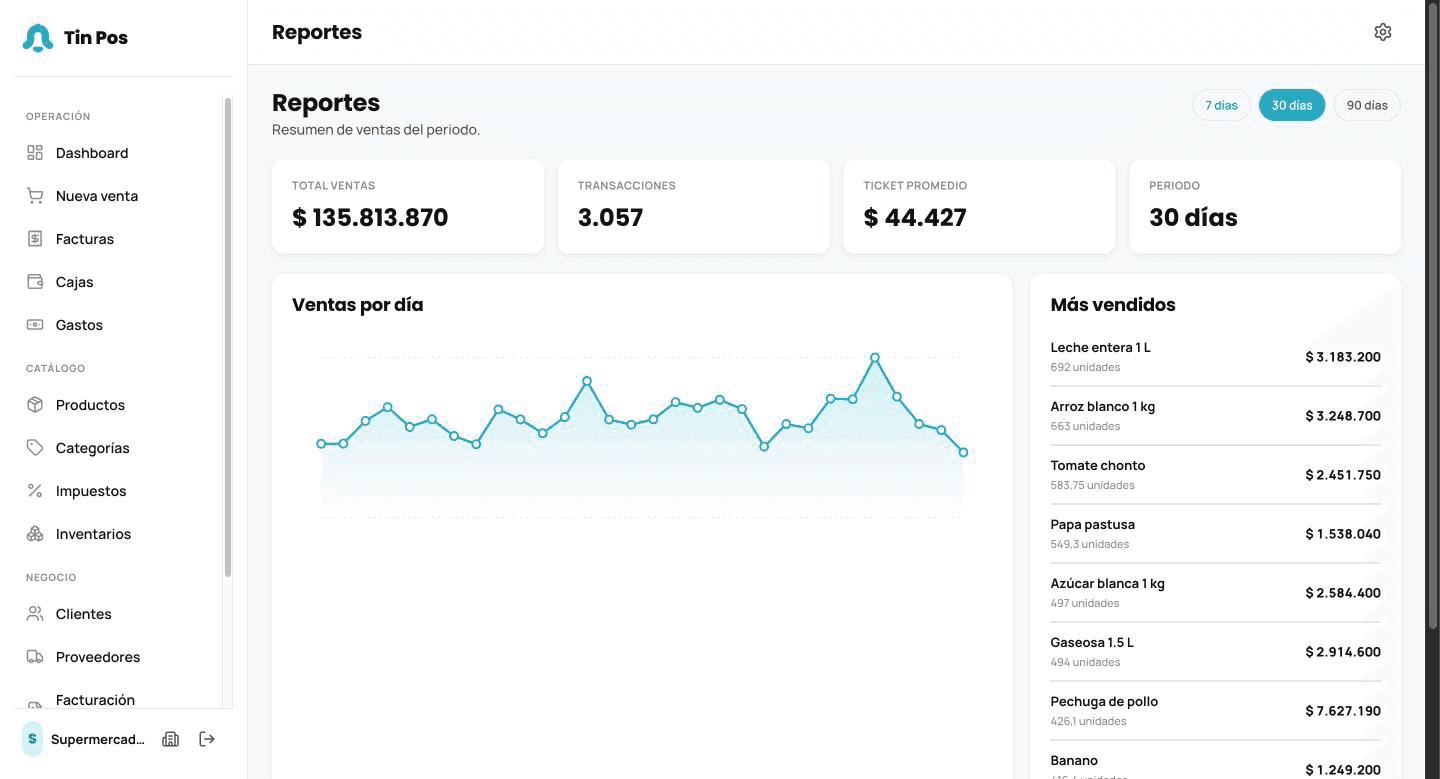Open the settings gear icon
This screenshot has width=1440, height=779.
1383,32
